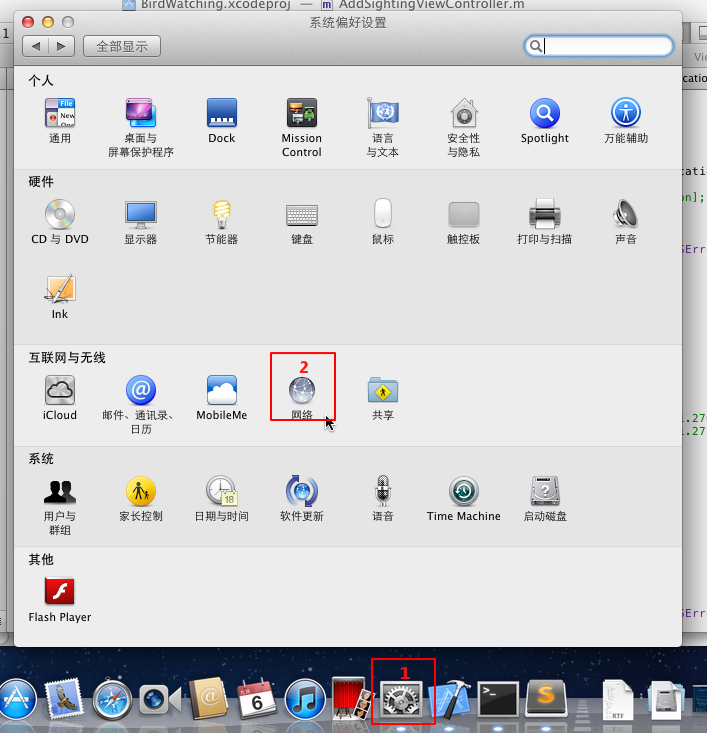The image size is (707, 733).
Task: Open FaceTime from the Dock
Action: pos(160,700)
